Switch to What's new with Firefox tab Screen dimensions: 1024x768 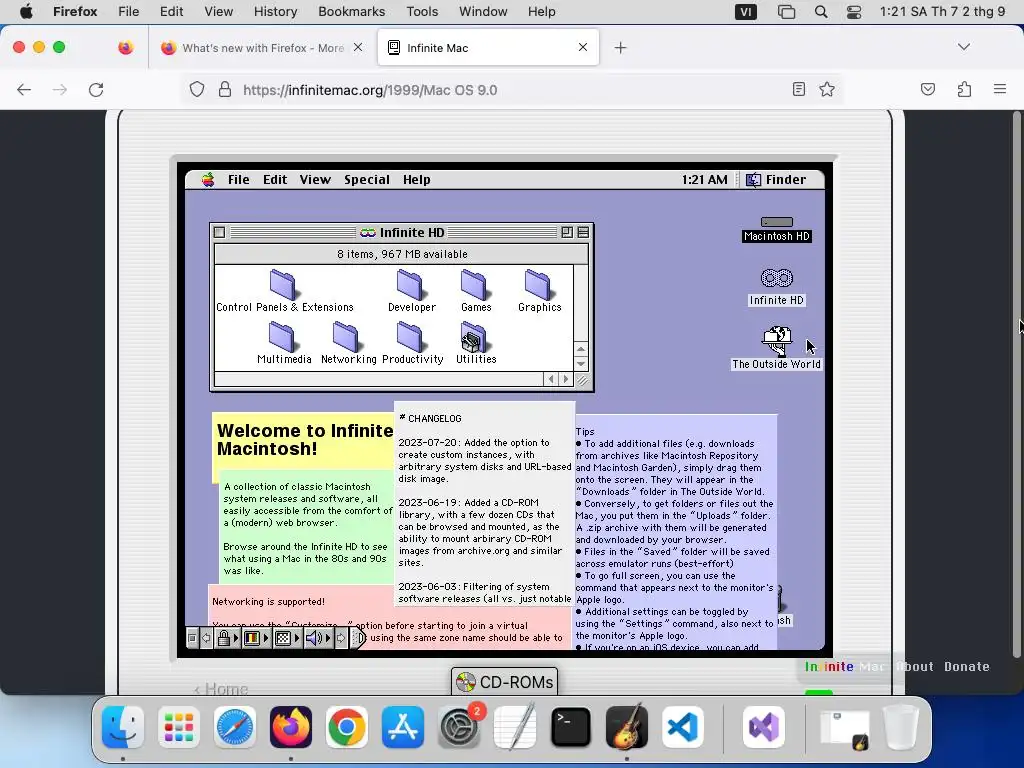click(x=261, y=48)
